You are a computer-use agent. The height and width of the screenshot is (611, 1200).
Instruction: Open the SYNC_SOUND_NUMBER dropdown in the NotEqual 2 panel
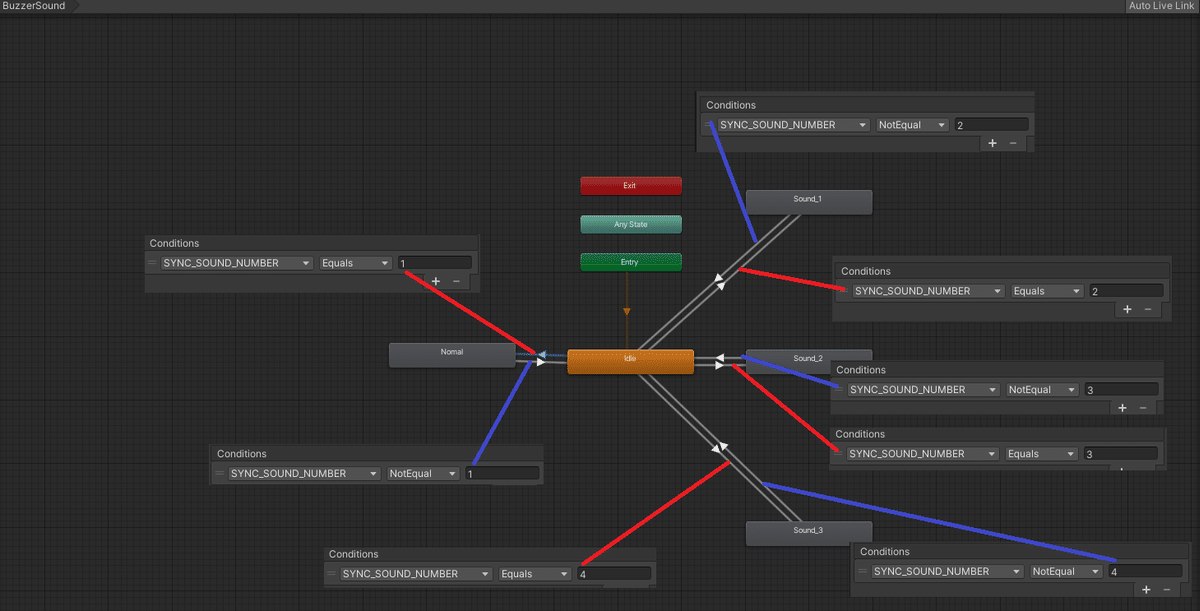(x=793, y=125)
